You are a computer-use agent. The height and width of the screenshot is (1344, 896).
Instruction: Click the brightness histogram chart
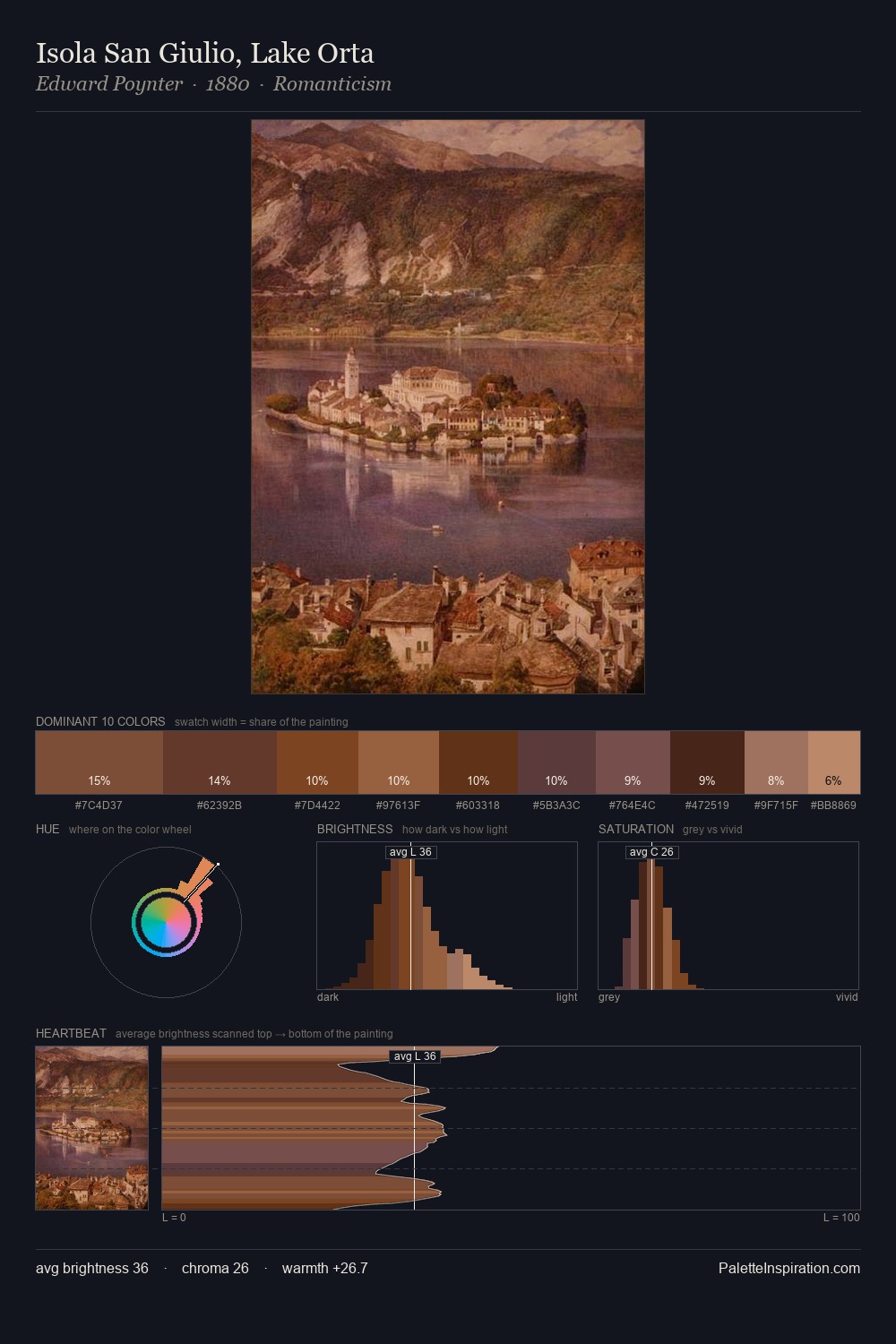(447, 916)
